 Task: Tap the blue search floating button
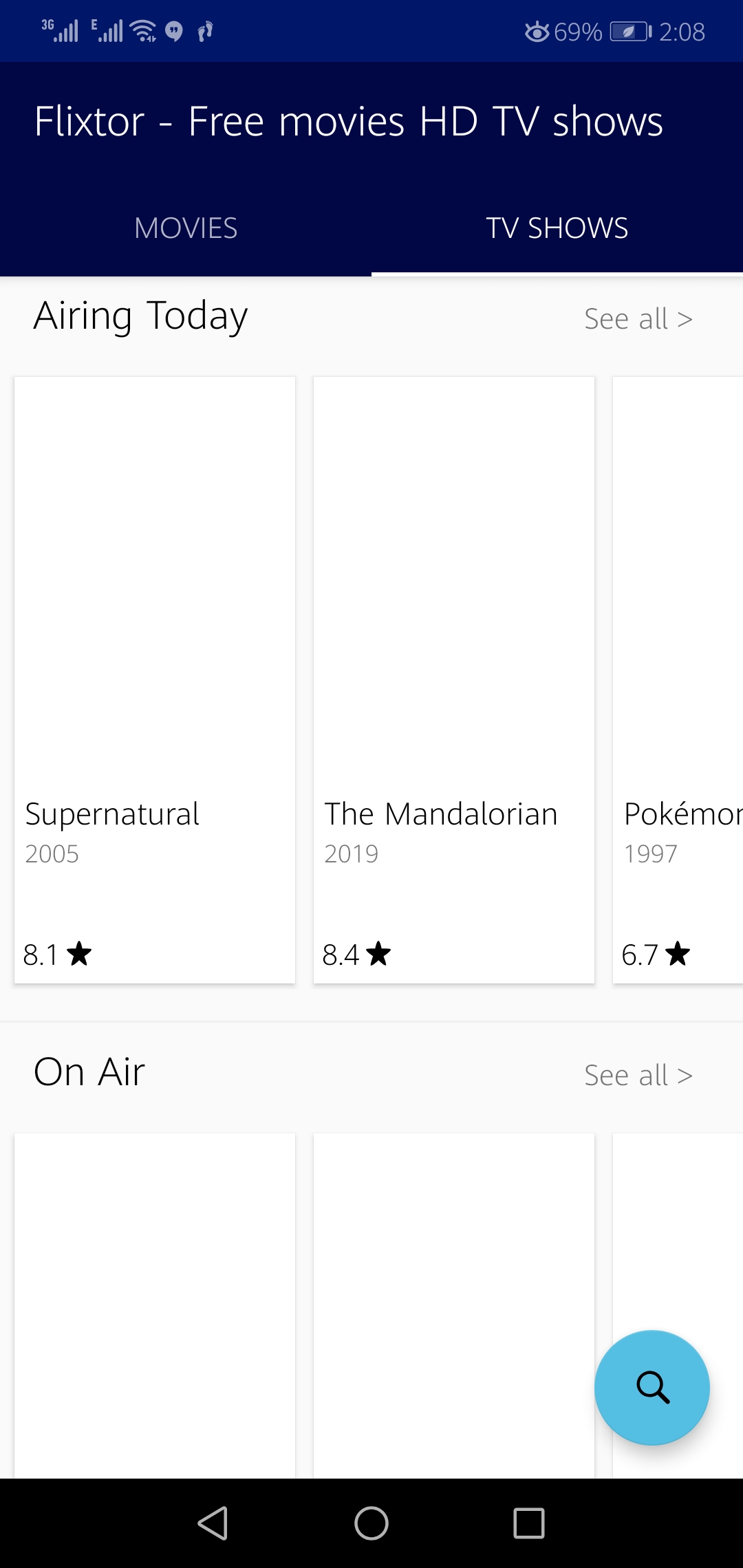(x=652, y=1387)
